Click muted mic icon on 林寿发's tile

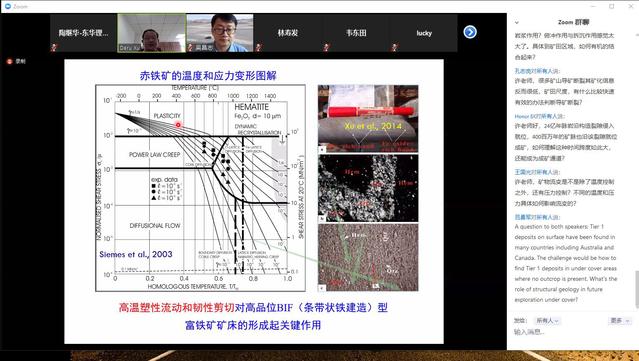258,48
